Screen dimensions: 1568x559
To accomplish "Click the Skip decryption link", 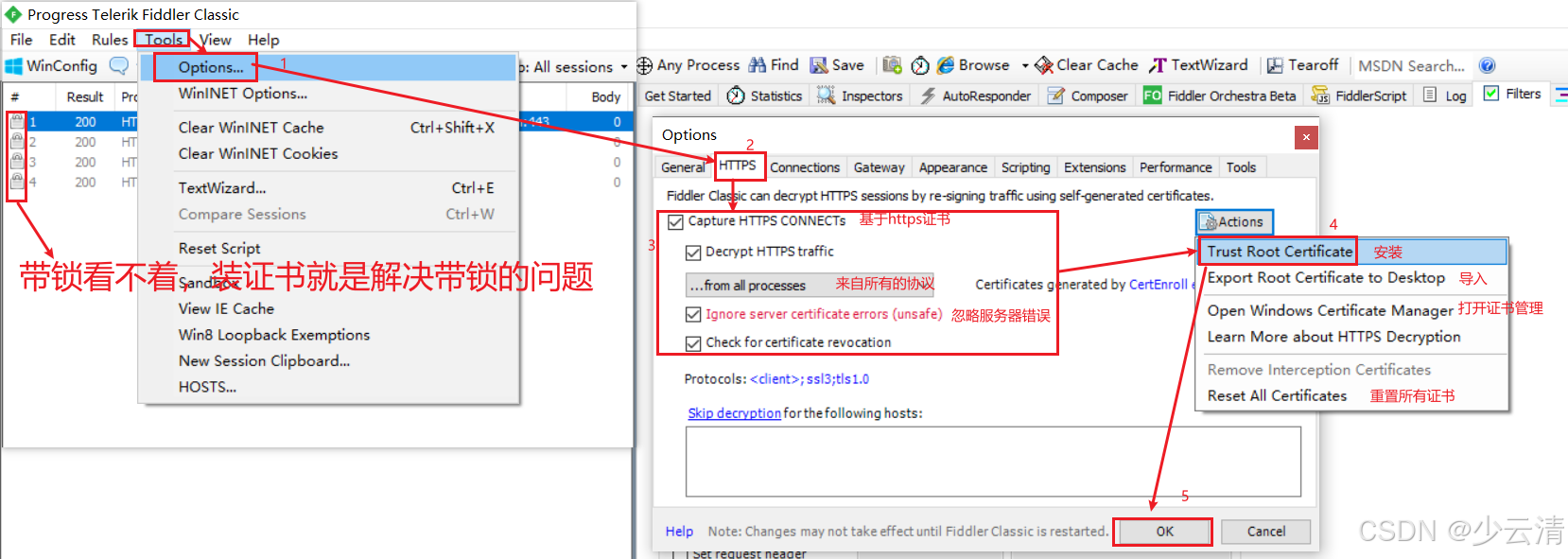I will 735,413.
